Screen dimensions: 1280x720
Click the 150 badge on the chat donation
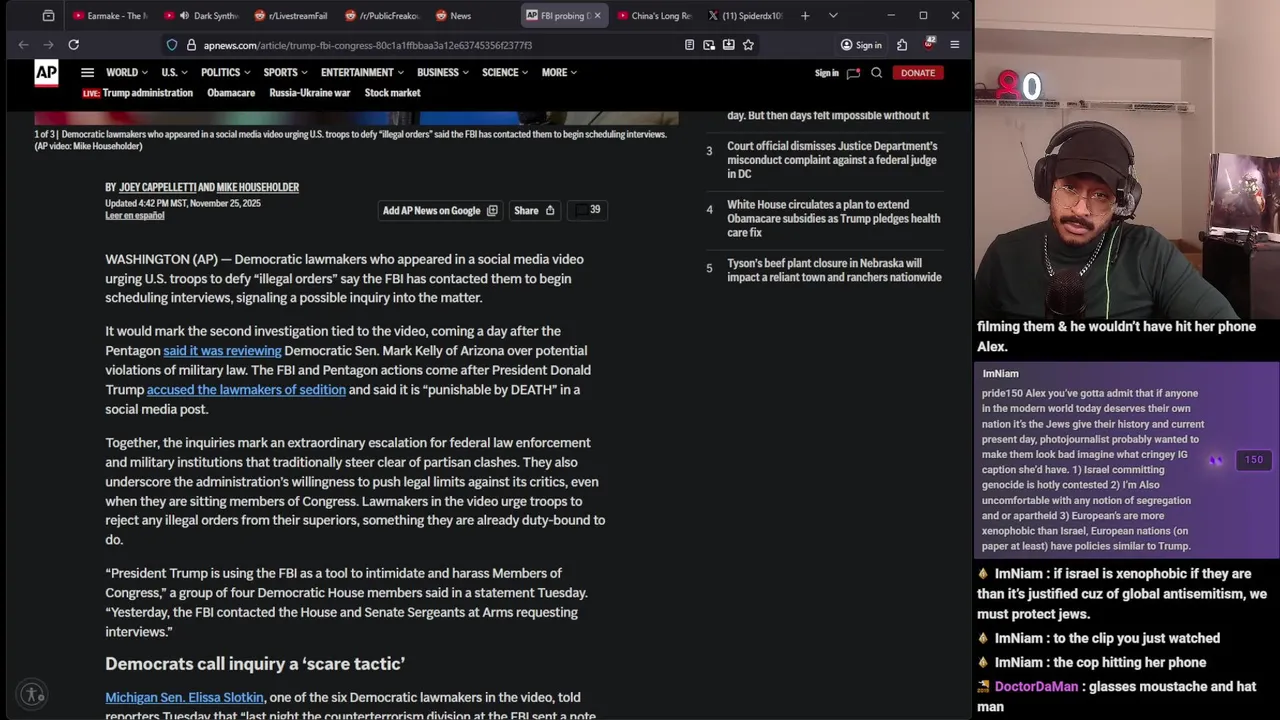click(x=1254, y=459)
